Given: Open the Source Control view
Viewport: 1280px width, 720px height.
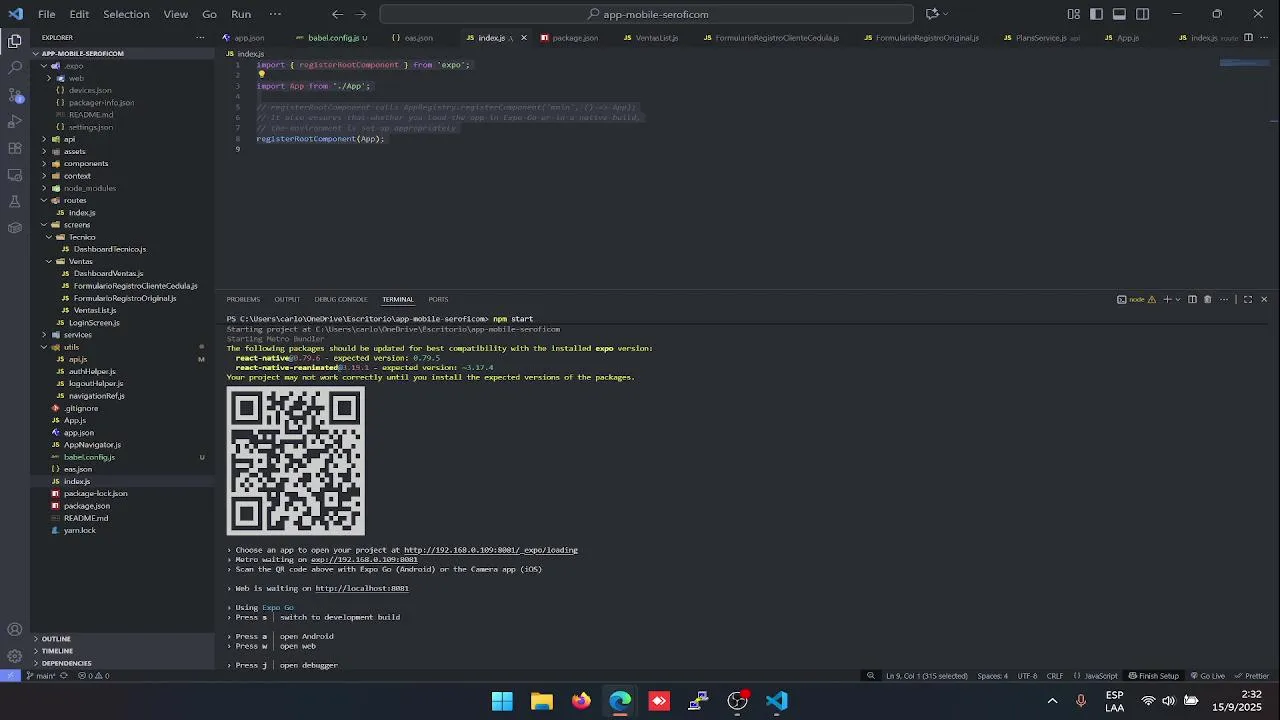Looking at the screenshot, I should [15, 95].
